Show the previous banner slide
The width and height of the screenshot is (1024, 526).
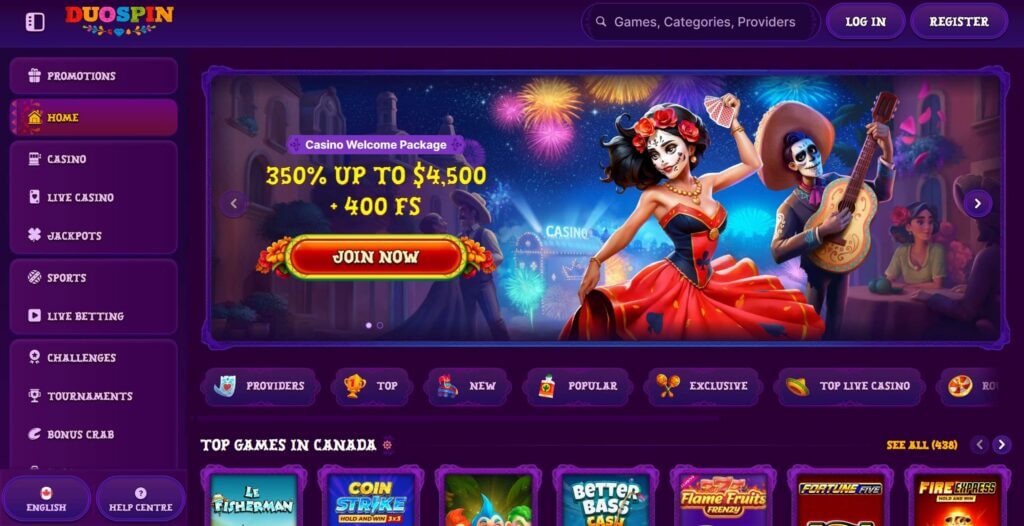coord(234,204)
